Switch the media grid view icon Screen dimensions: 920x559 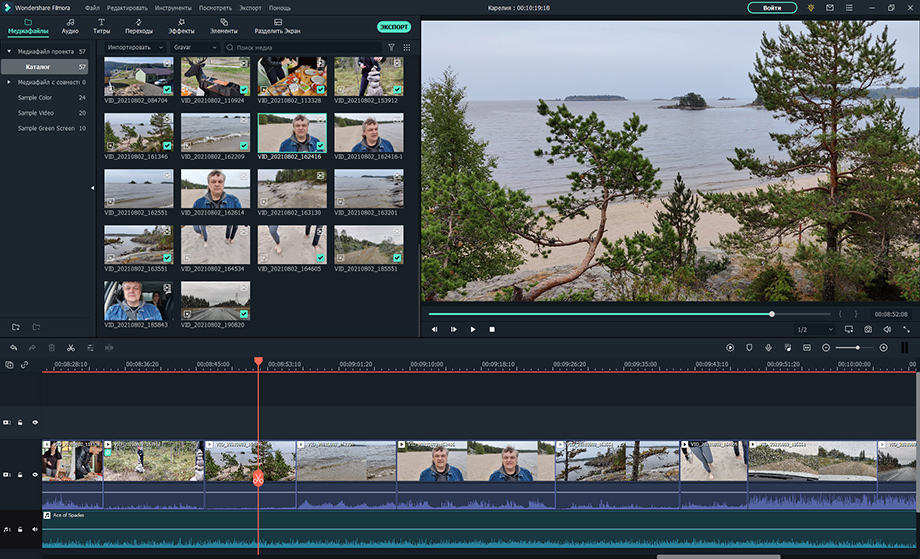point(407,48)
